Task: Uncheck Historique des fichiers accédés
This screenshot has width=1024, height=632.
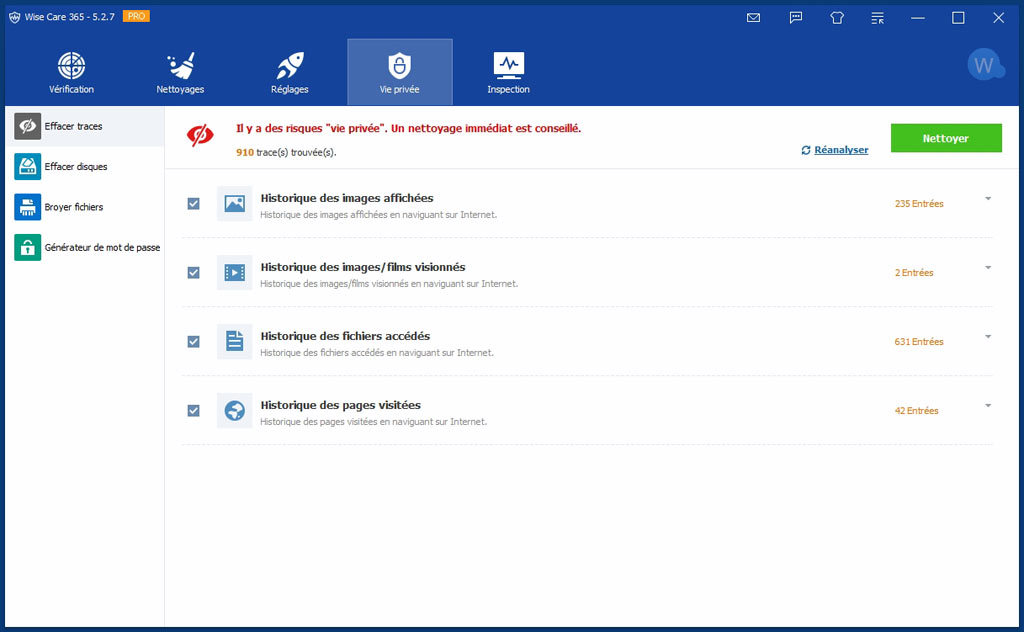Action: point(193,341)
